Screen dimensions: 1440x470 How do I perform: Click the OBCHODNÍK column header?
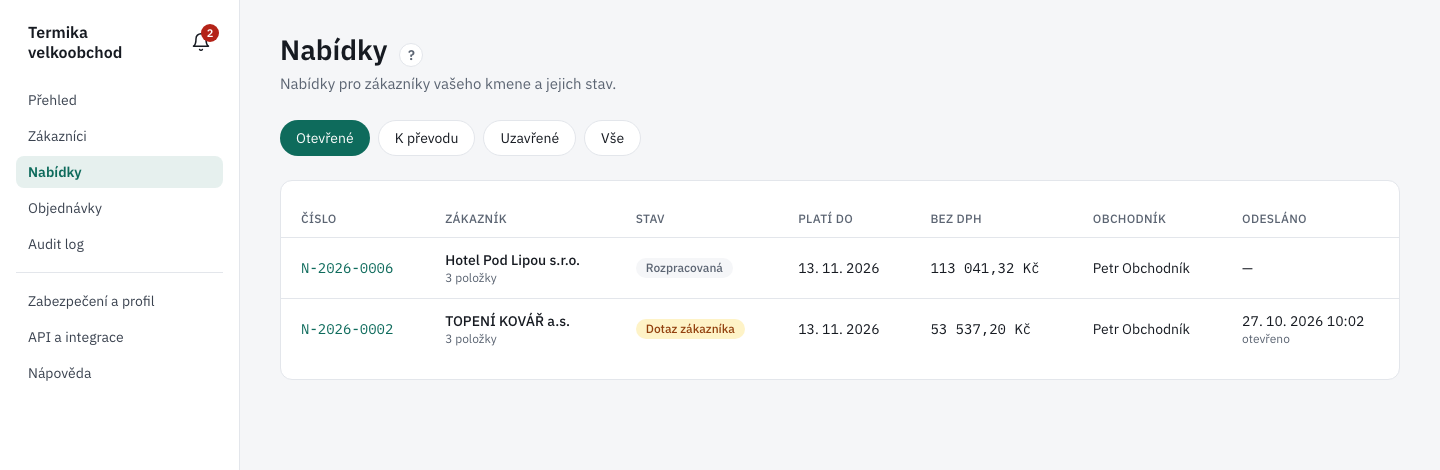pos(1129,219)
